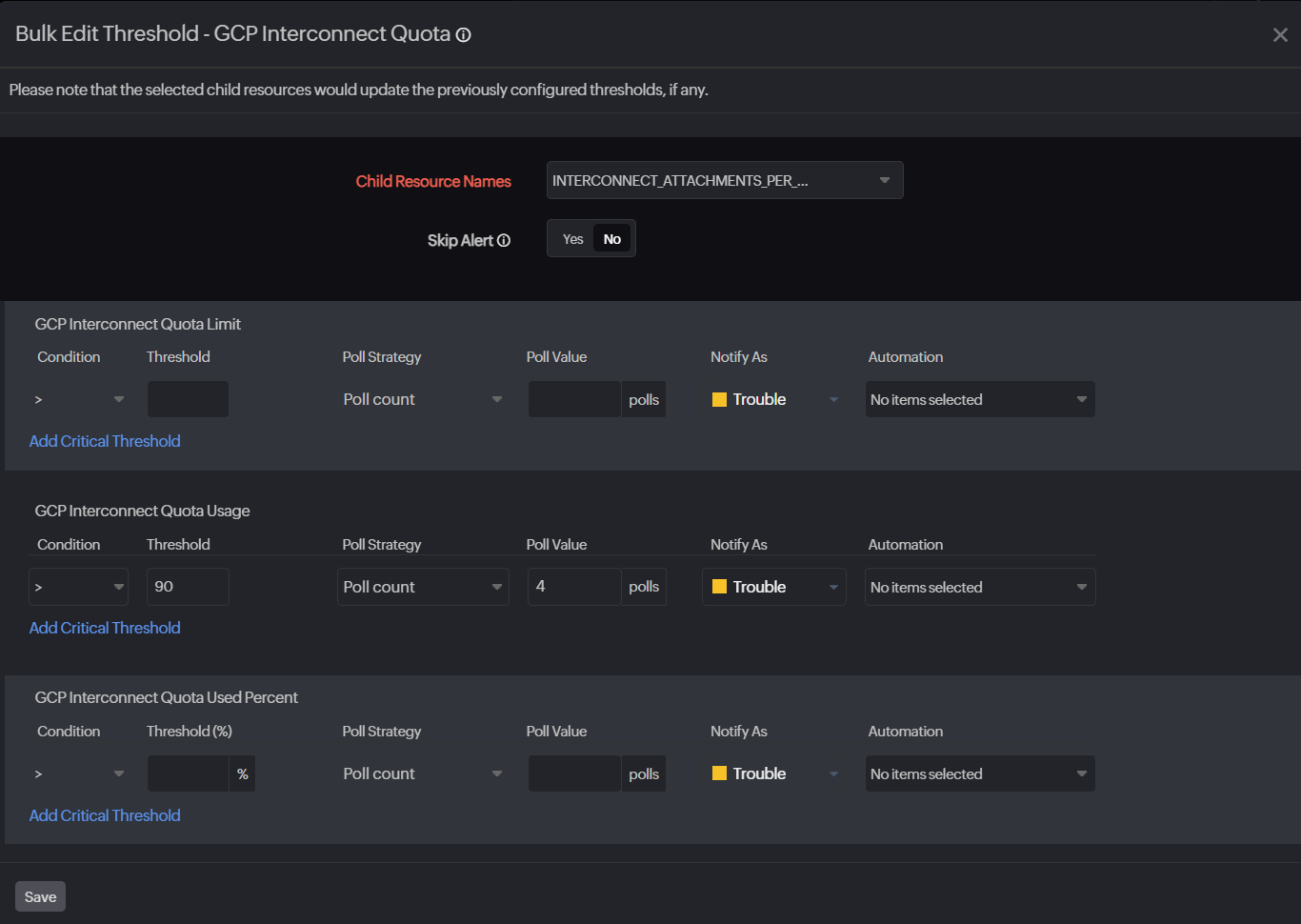Image resolution: width=1301 pixels, height=924 pixels.
Task: Open Condition dropdown for Quota Usage
Action: pos(79,587)
